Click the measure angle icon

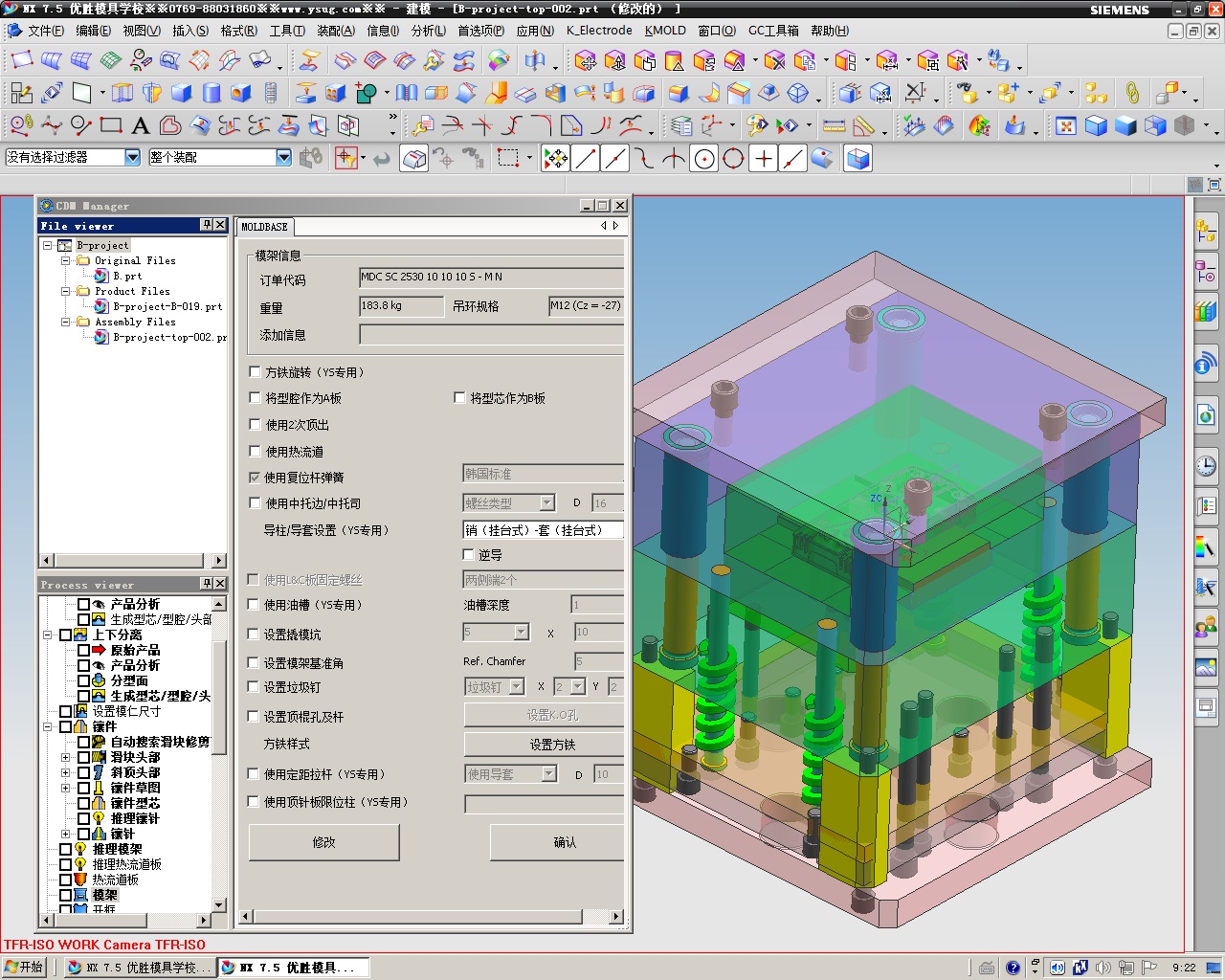864,125
